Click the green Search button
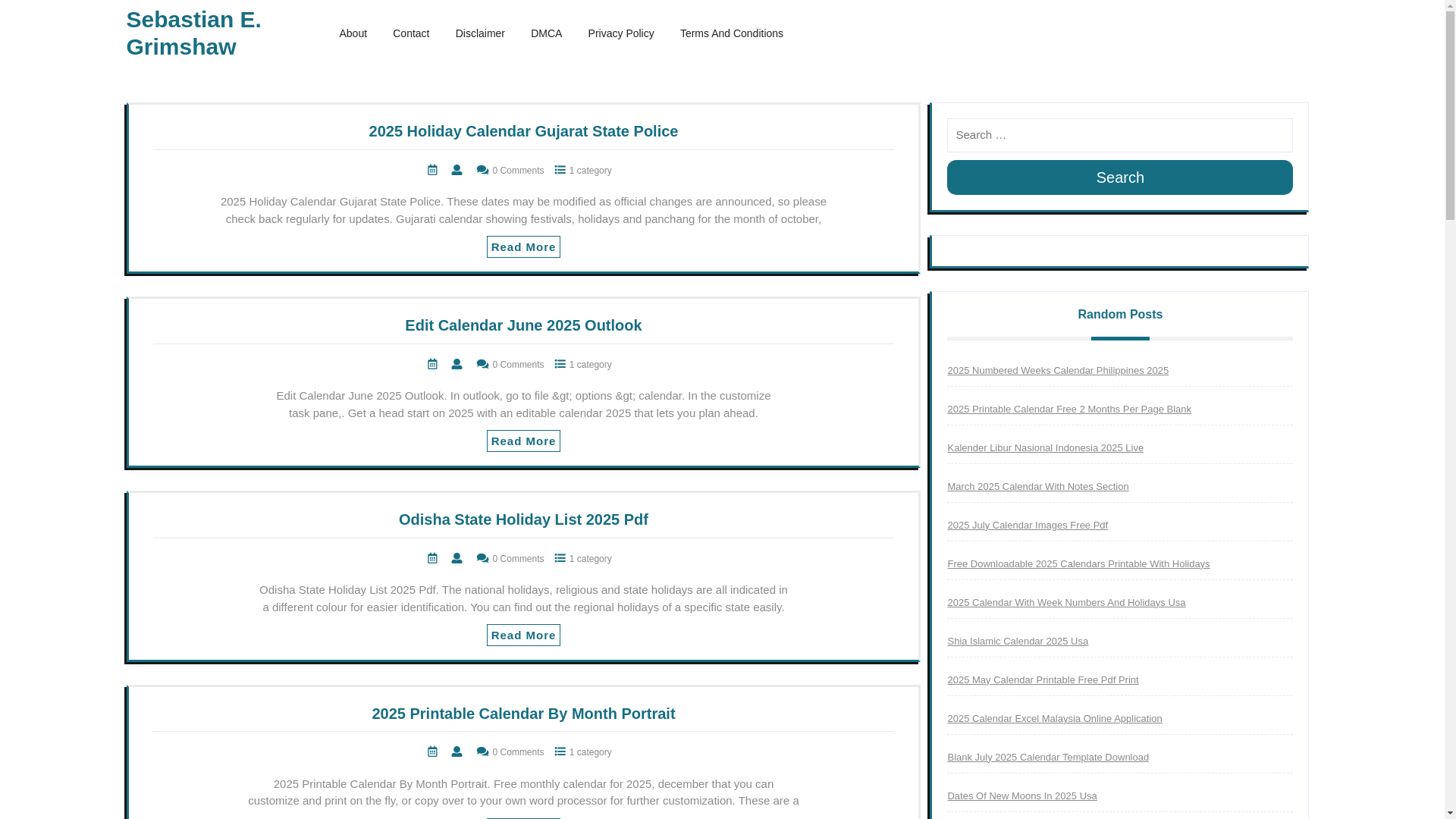Image resolution: width=1456 pixels, height=819 pixels. (x=1119, y=177)
